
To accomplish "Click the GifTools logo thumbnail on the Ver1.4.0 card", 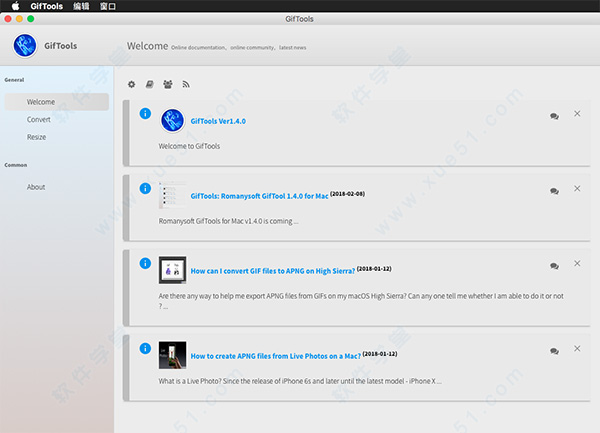I will click(x=173, y=120).
